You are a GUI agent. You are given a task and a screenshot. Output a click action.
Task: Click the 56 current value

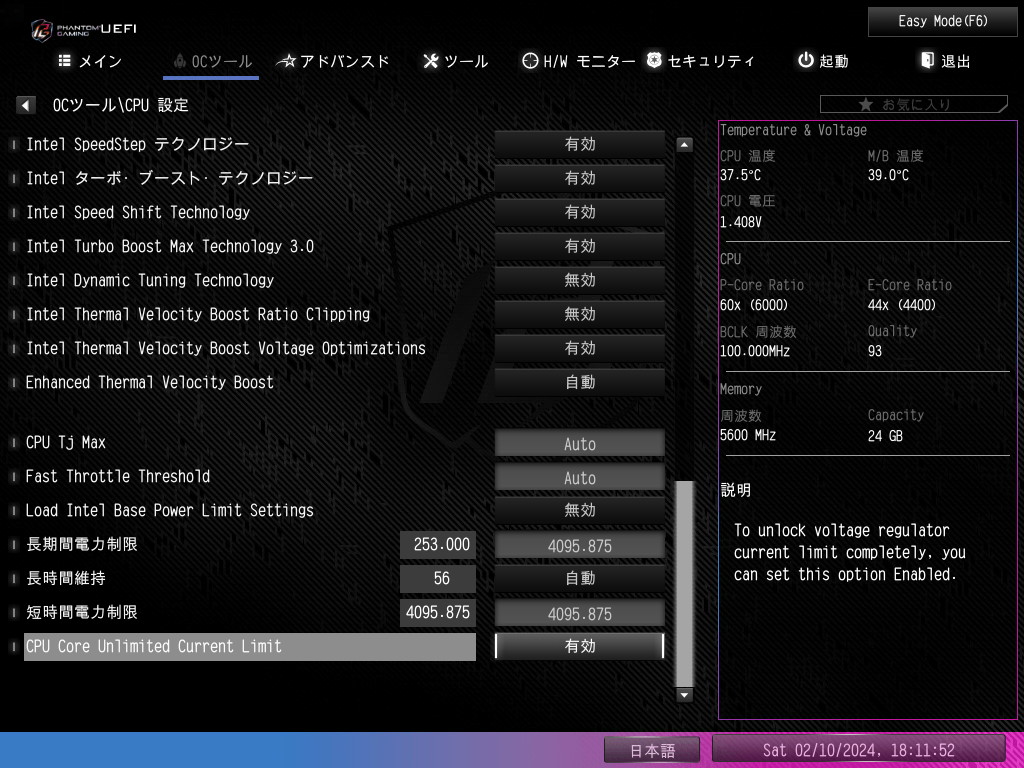(x=438, y=579)
